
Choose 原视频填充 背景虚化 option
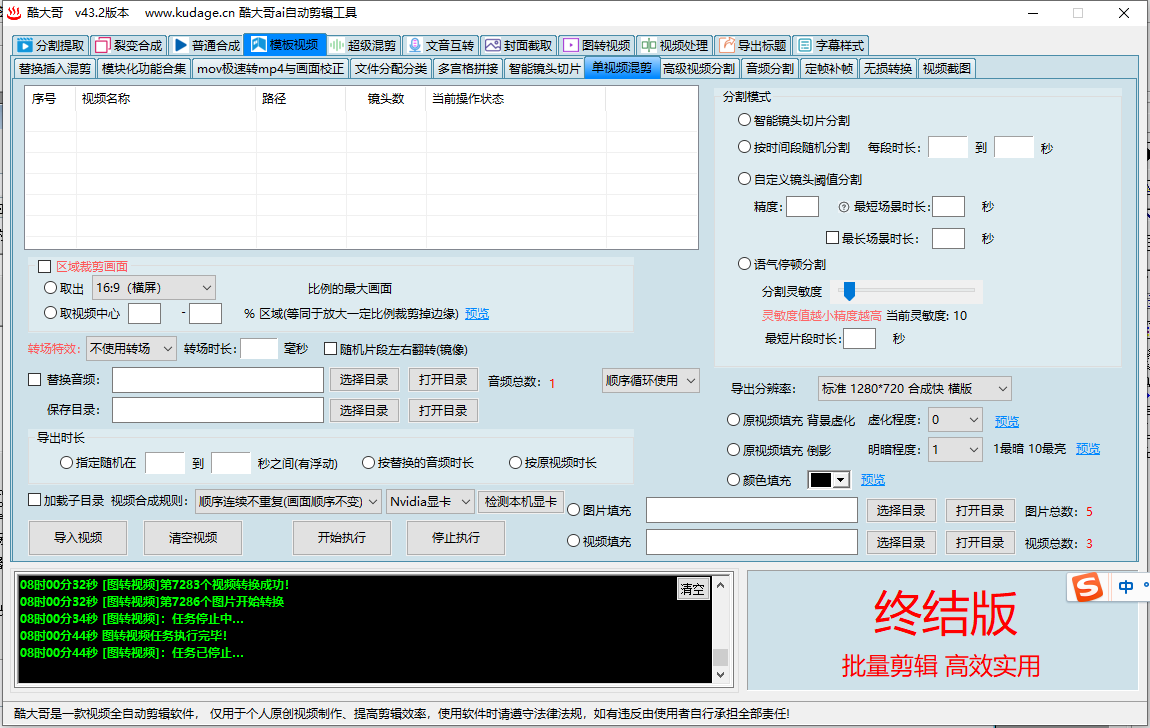(x=733, y=420)
